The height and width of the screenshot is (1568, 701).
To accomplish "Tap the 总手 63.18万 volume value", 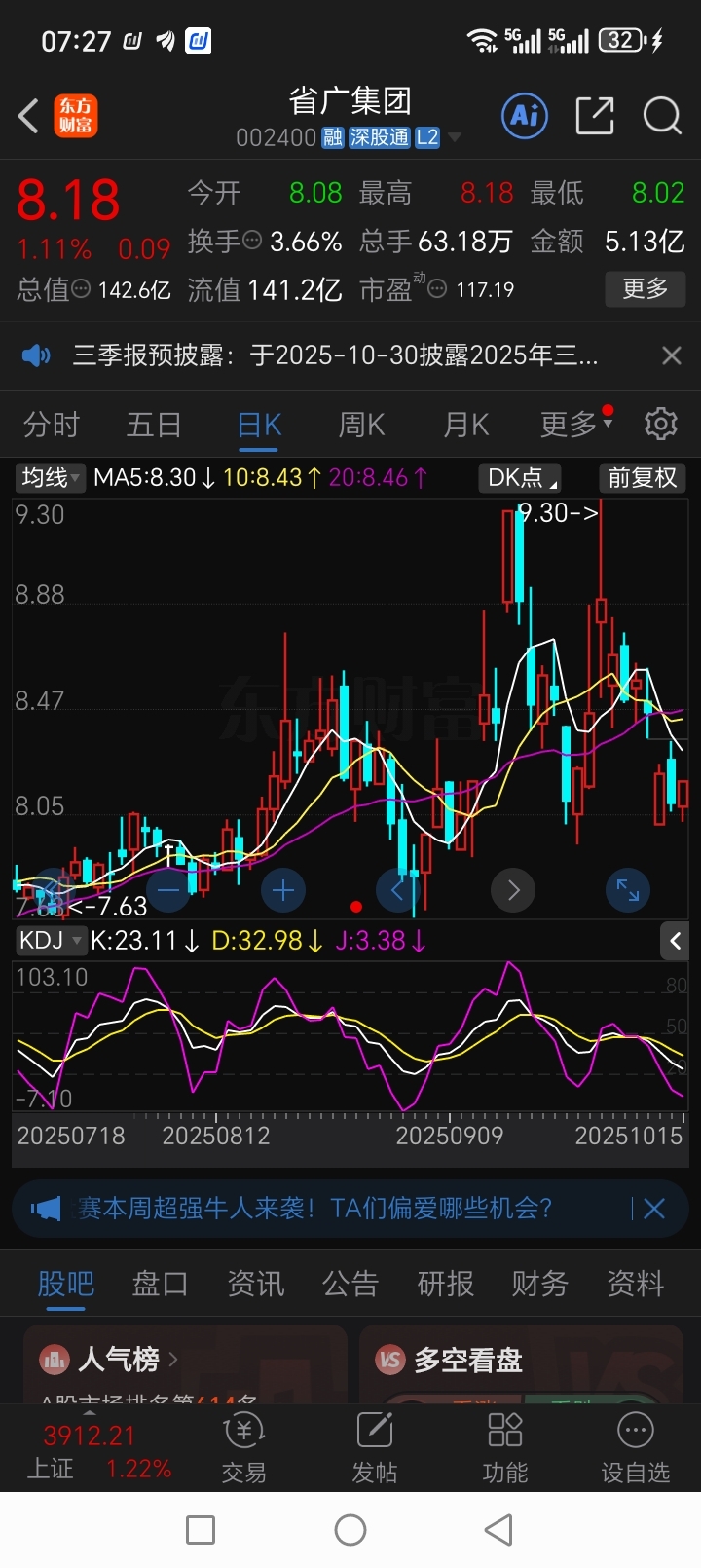I will click(435, 241).
